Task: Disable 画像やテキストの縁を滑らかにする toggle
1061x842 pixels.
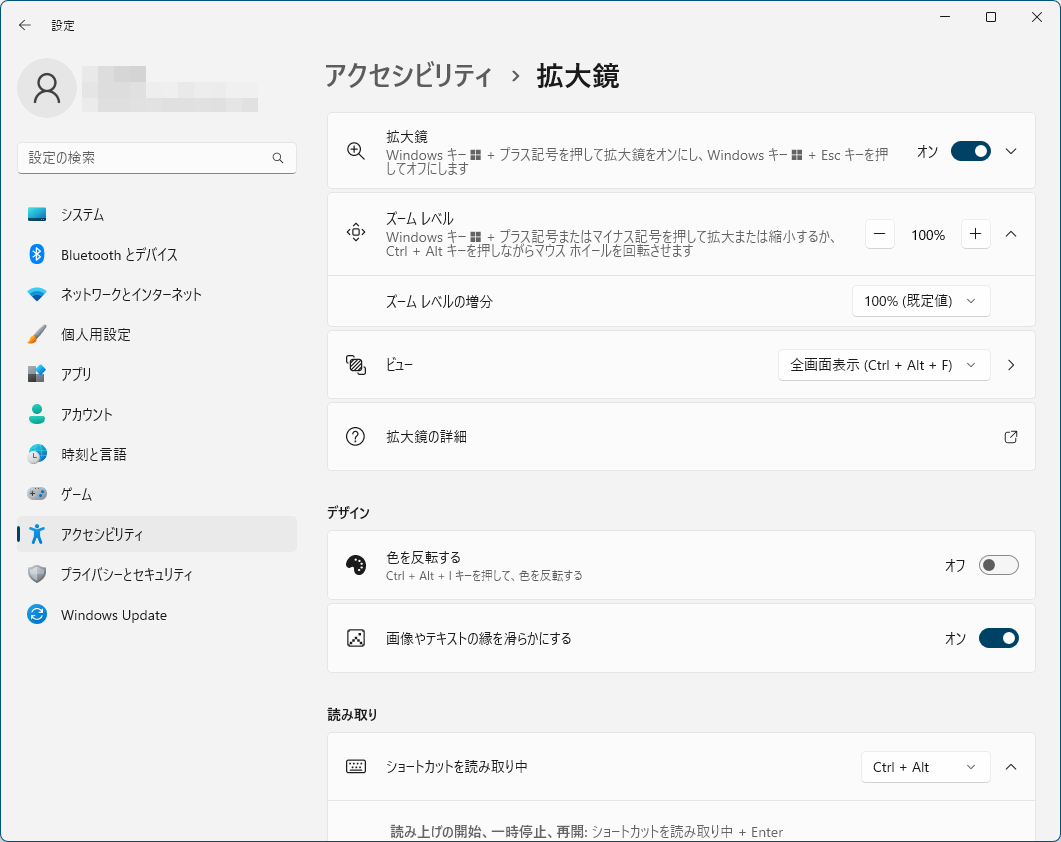Action: coord(998,638)
